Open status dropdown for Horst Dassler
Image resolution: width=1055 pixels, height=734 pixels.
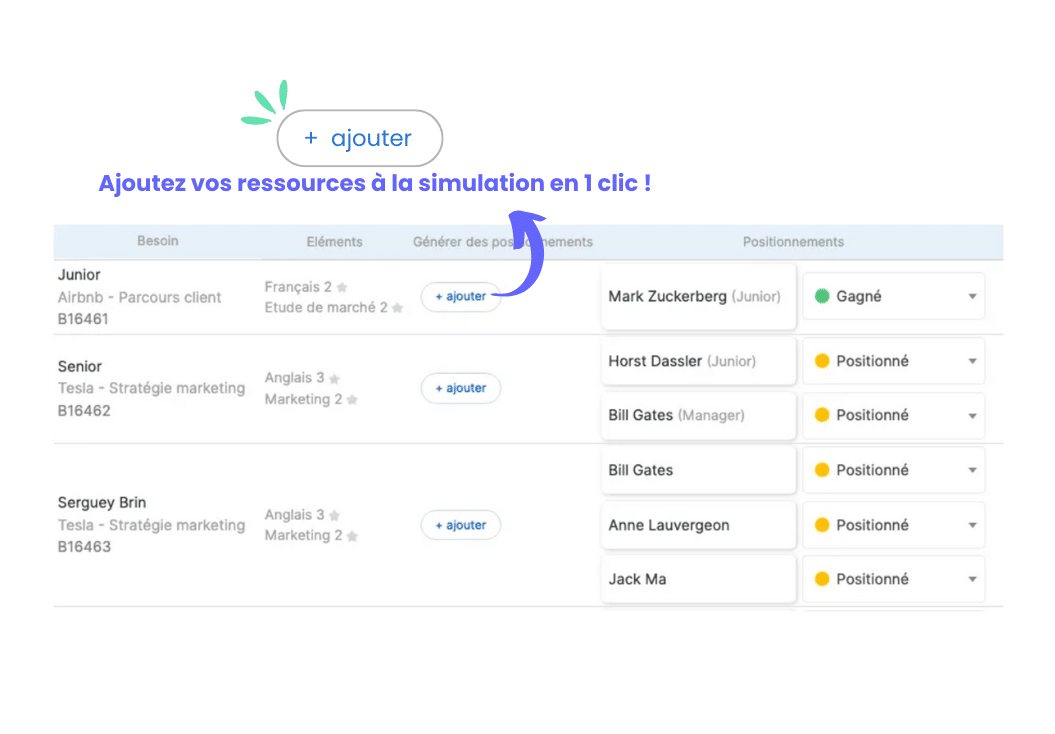(x=894, y=361)
